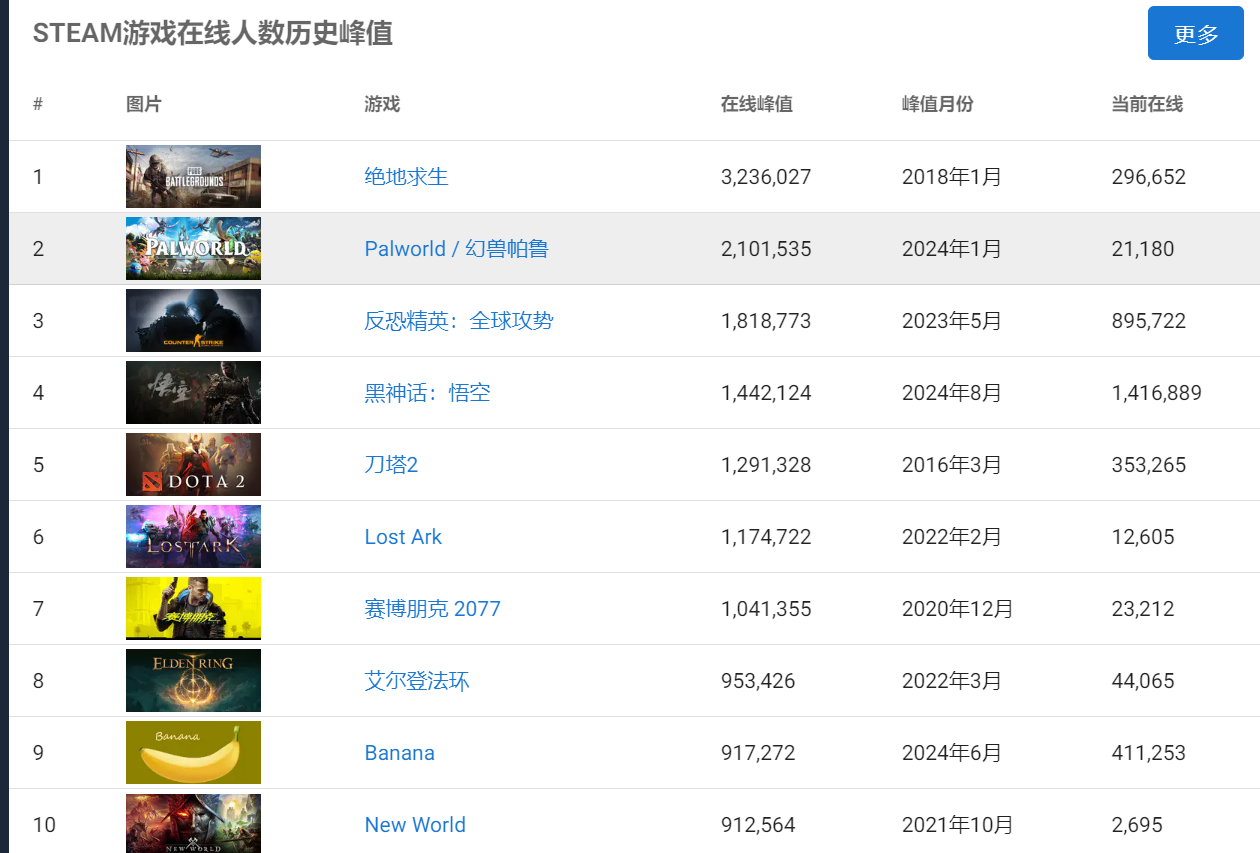Select the peak value 1,442,124
Screen dimensions: 1260x853
766,393
